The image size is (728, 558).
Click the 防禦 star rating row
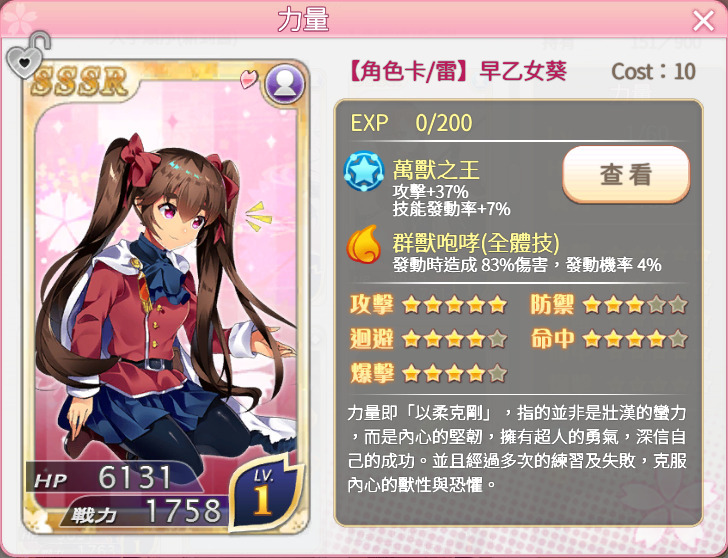(x=609, y=305)
